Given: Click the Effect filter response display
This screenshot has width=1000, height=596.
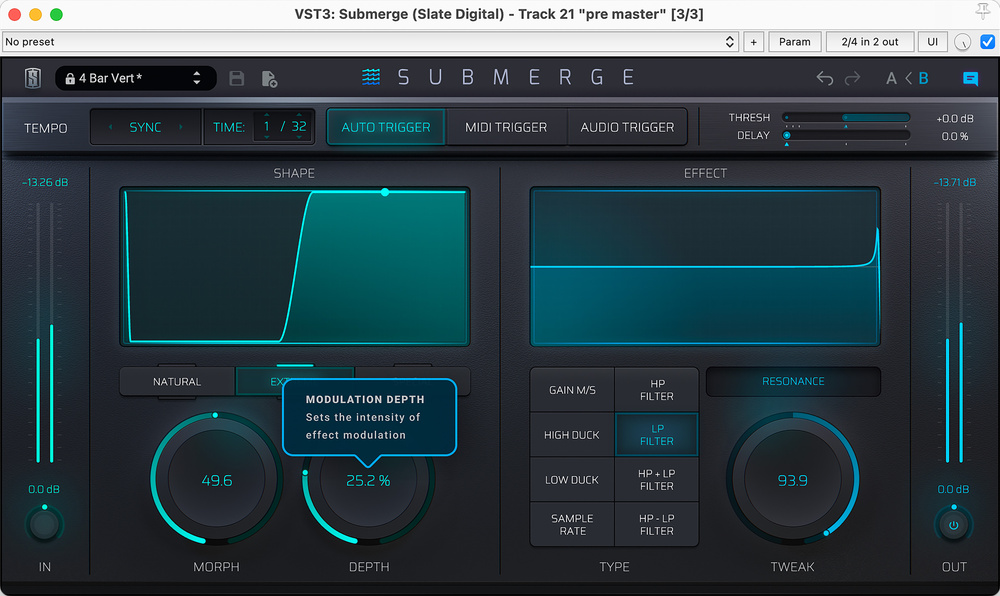Looking at the screenshot, I should click(x=705, y=267).
